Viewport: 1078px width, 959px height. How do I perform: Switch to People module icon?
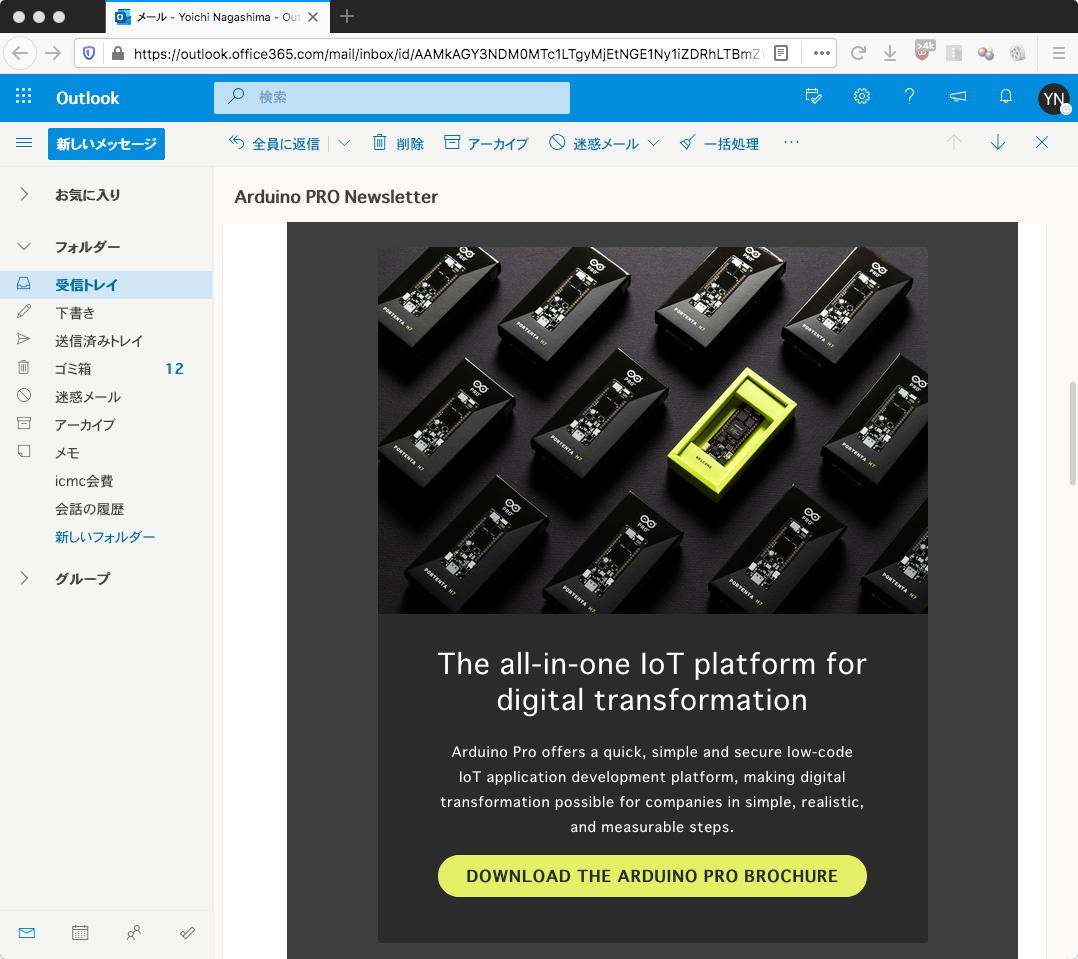point(134,933)
